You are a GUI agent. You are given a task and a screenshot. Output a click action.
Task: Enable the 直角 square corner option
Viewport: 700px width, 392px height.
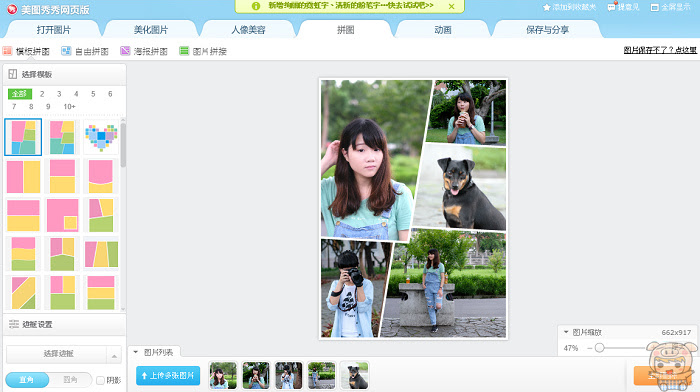click(27, 380)
